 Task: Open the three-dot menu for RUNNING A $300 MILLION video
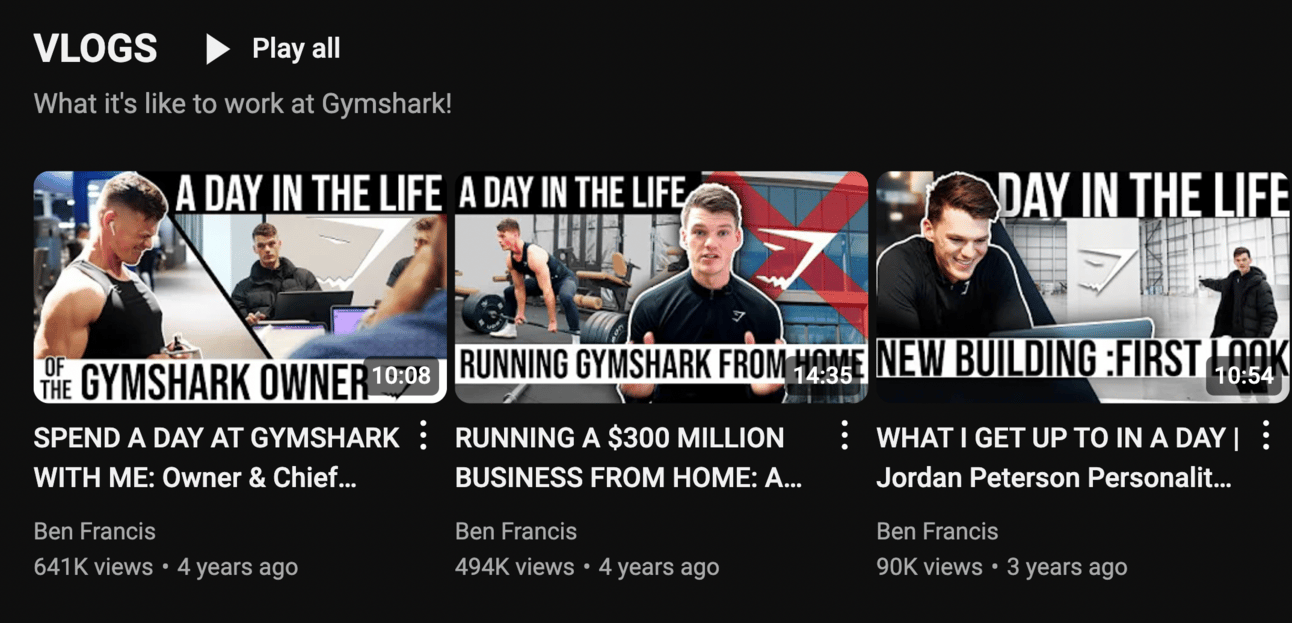tap(845, 435)
